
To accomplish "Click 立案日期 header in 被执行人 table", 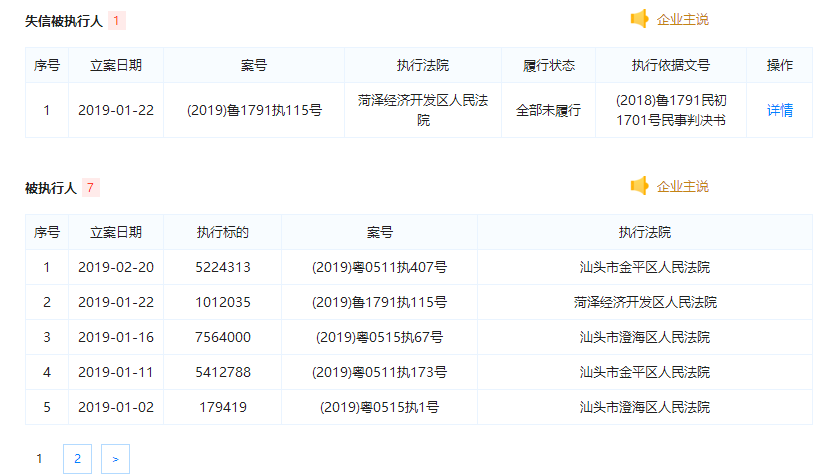I will (x=116, y=232).
